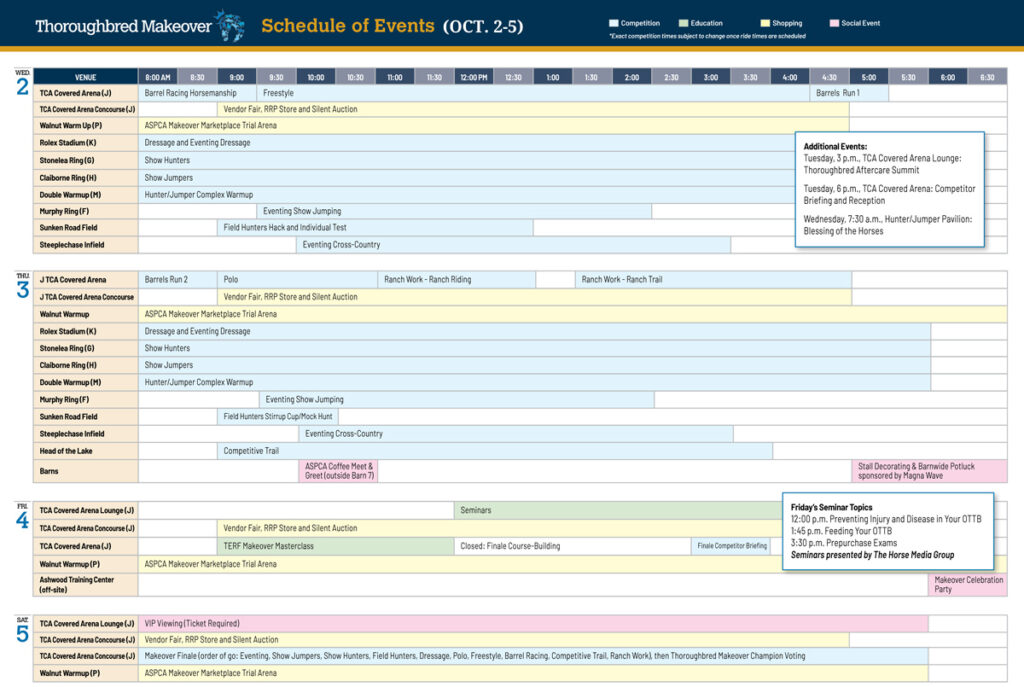Screen dimensions: 1024x687
Task: Select the '12:00 PM' time header
Action: (x=473, y=77)
